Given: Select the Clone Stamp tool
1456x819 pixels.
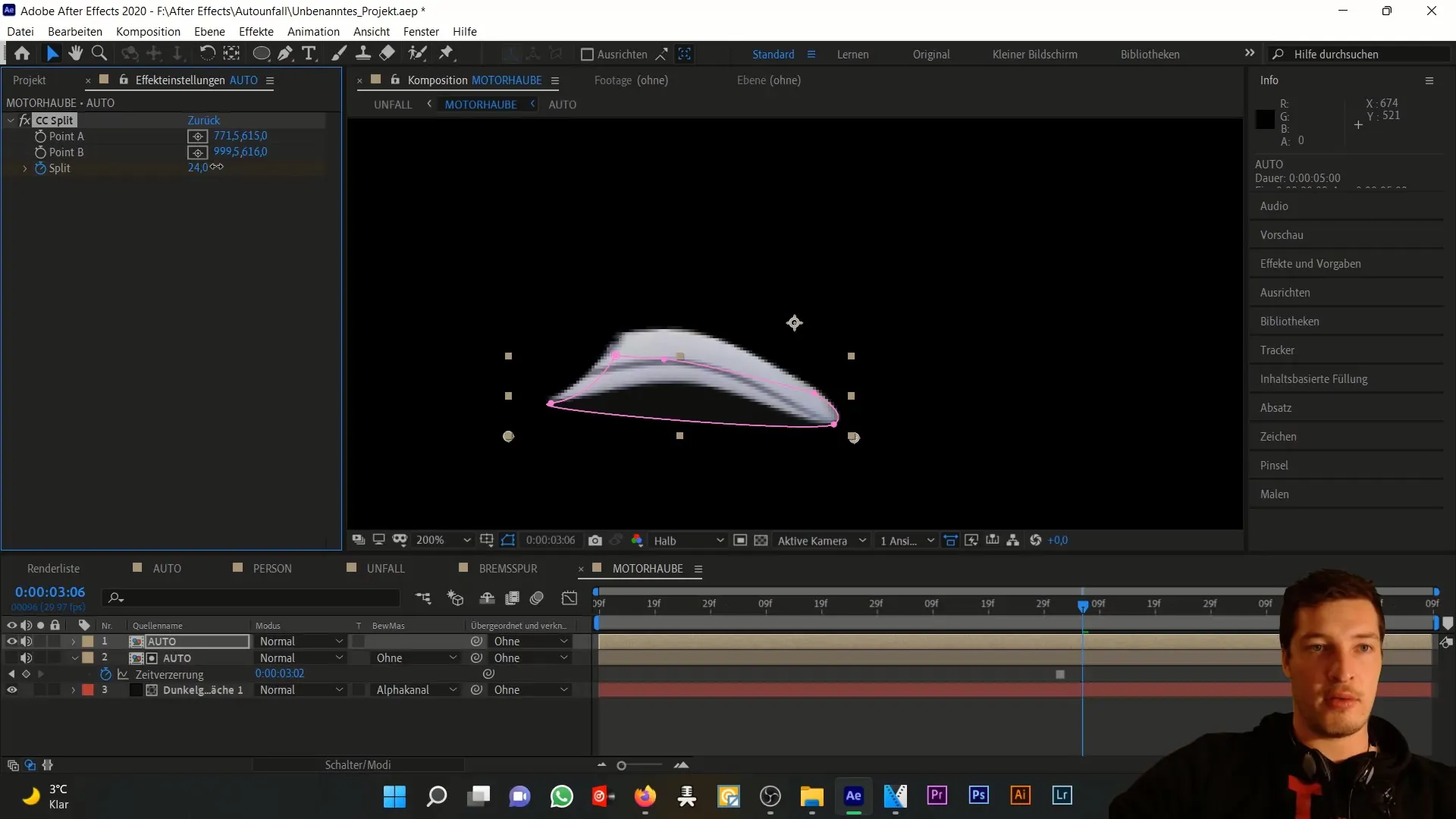Looking at the screenshot, I should (x=363, y=54).
